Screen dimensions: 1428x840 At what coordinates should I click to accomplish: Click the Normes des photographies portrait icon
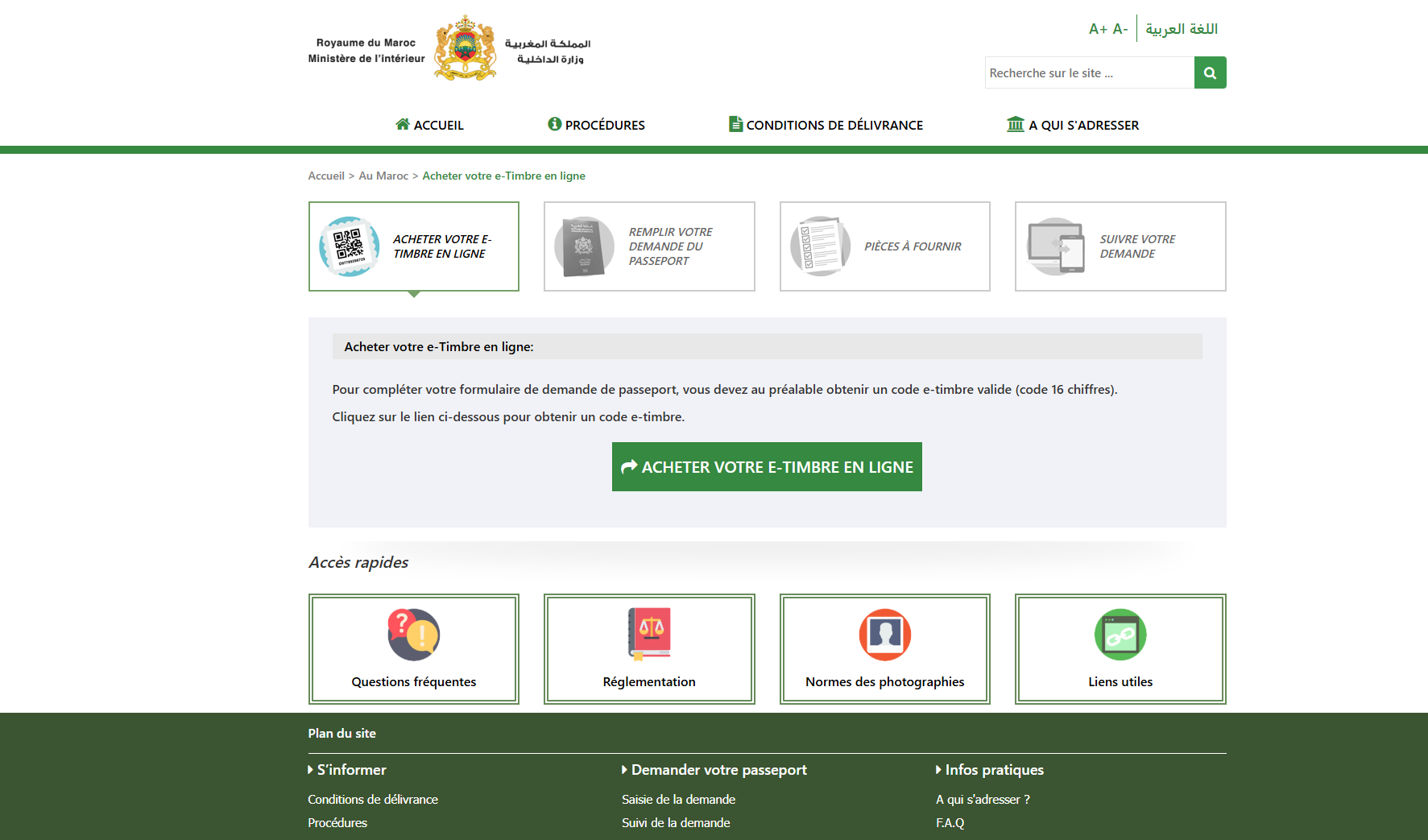click(x=885, y=635)
